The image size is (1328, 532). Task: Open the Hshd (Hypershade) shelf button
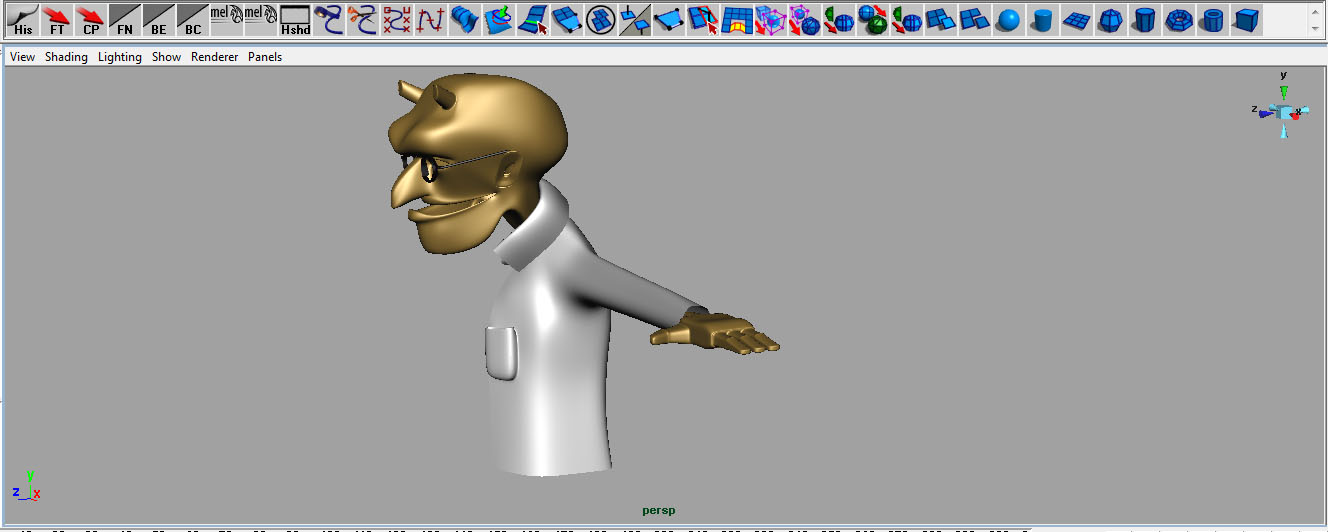pyautogui.click(x=295, y=20)
